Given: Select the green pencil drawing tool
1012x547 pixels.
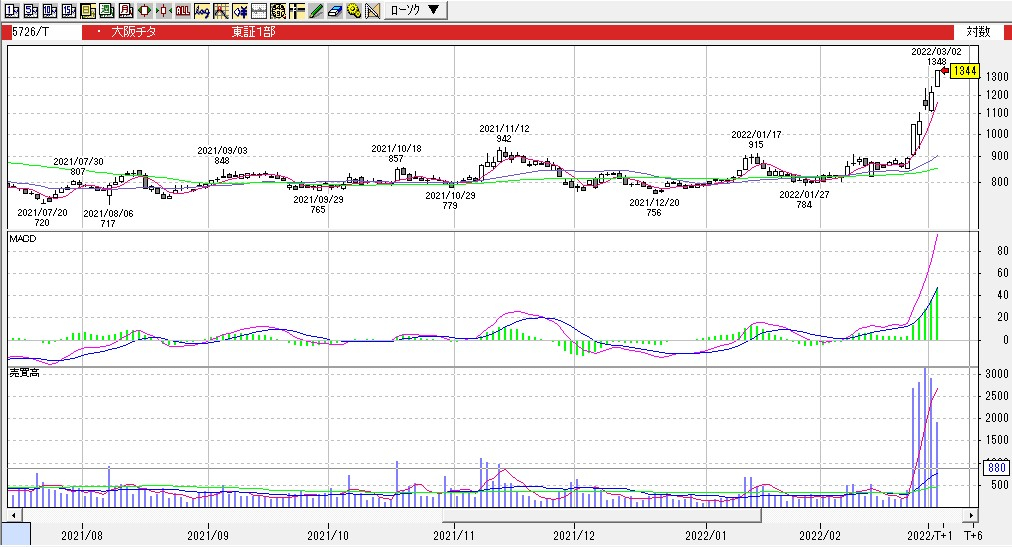Looking at the screenshot, I should click(316, 10).
